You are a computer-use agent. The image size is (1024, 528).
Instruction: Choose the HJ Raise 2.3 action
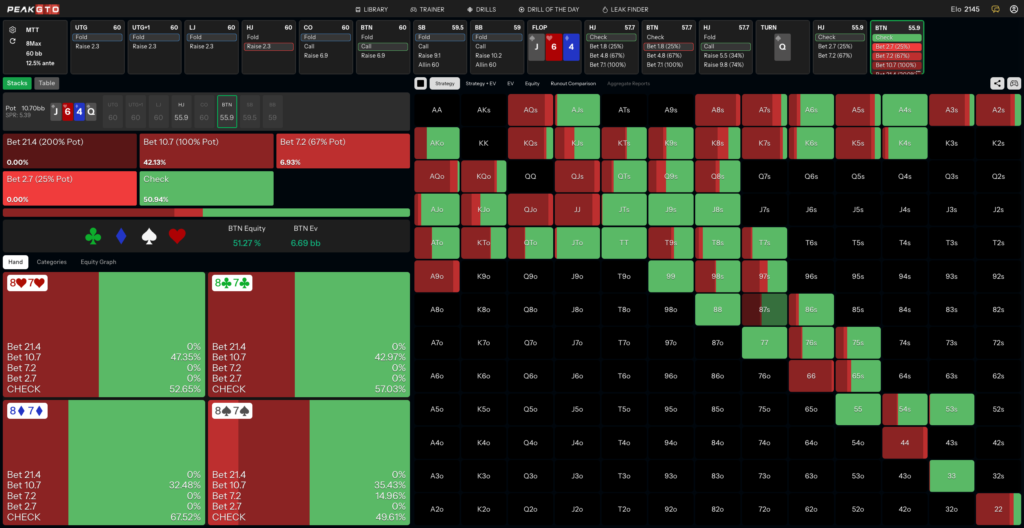tap(268, 46)
